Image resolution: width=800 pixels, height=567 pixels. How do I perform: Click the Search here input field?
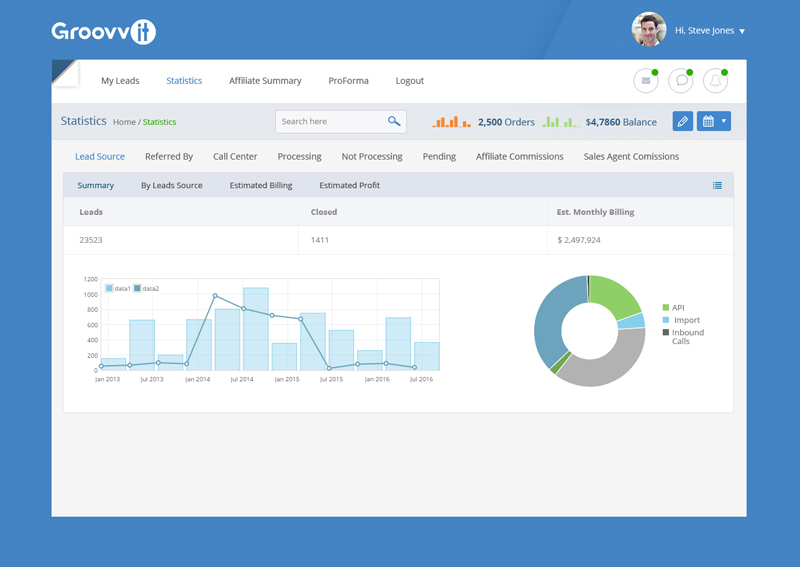(x=330, y=121)
